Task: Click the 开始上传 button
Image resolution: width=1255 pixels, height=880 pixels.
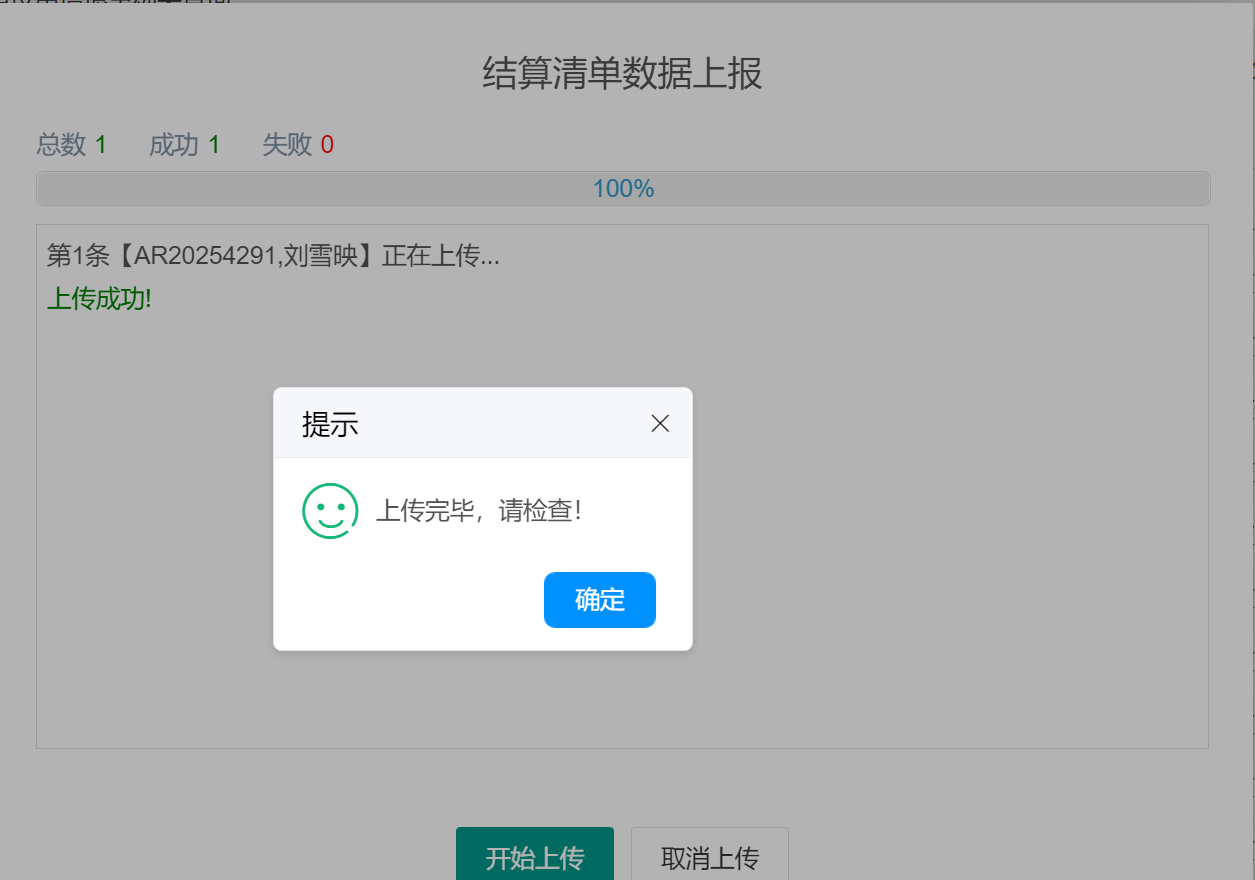Action: point(535,857)
